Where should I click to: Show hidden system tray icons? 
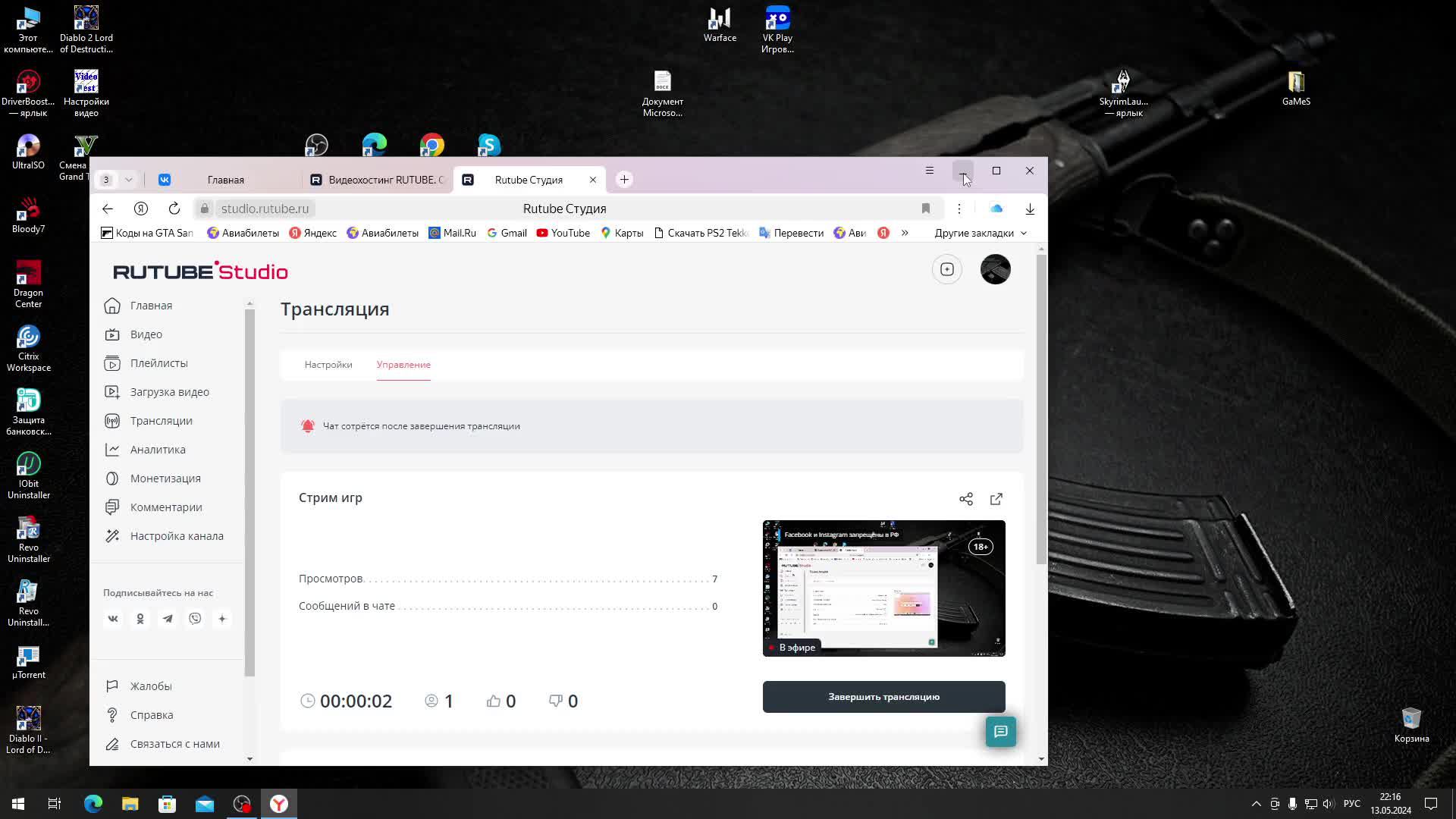click(1257, 804)
